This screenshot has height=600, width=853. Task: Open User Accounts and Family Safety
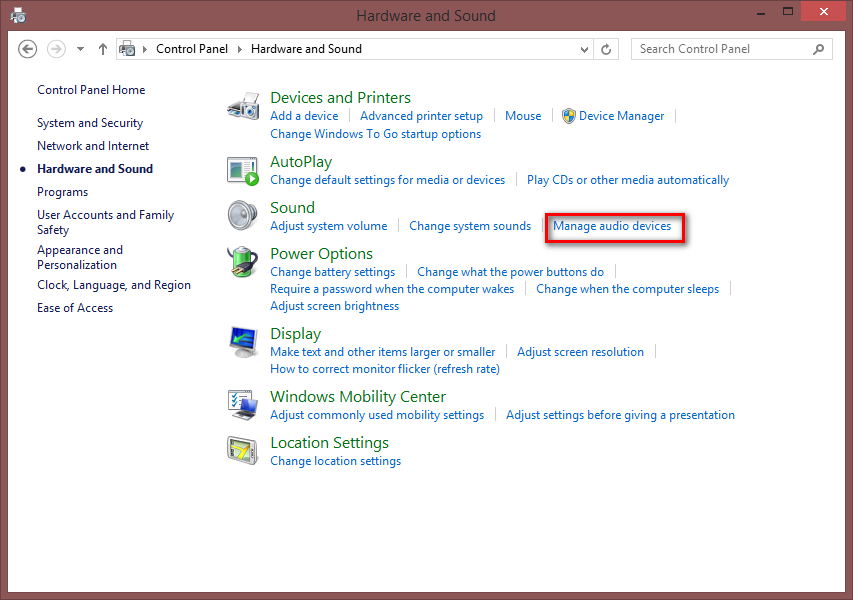tap(106, 222)
